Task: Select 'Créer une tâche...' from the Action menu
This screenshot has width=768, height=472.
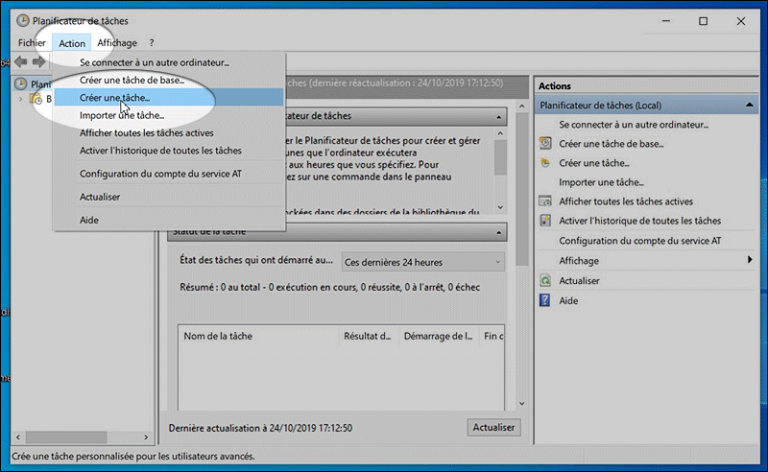Action: tap(114, 97)
